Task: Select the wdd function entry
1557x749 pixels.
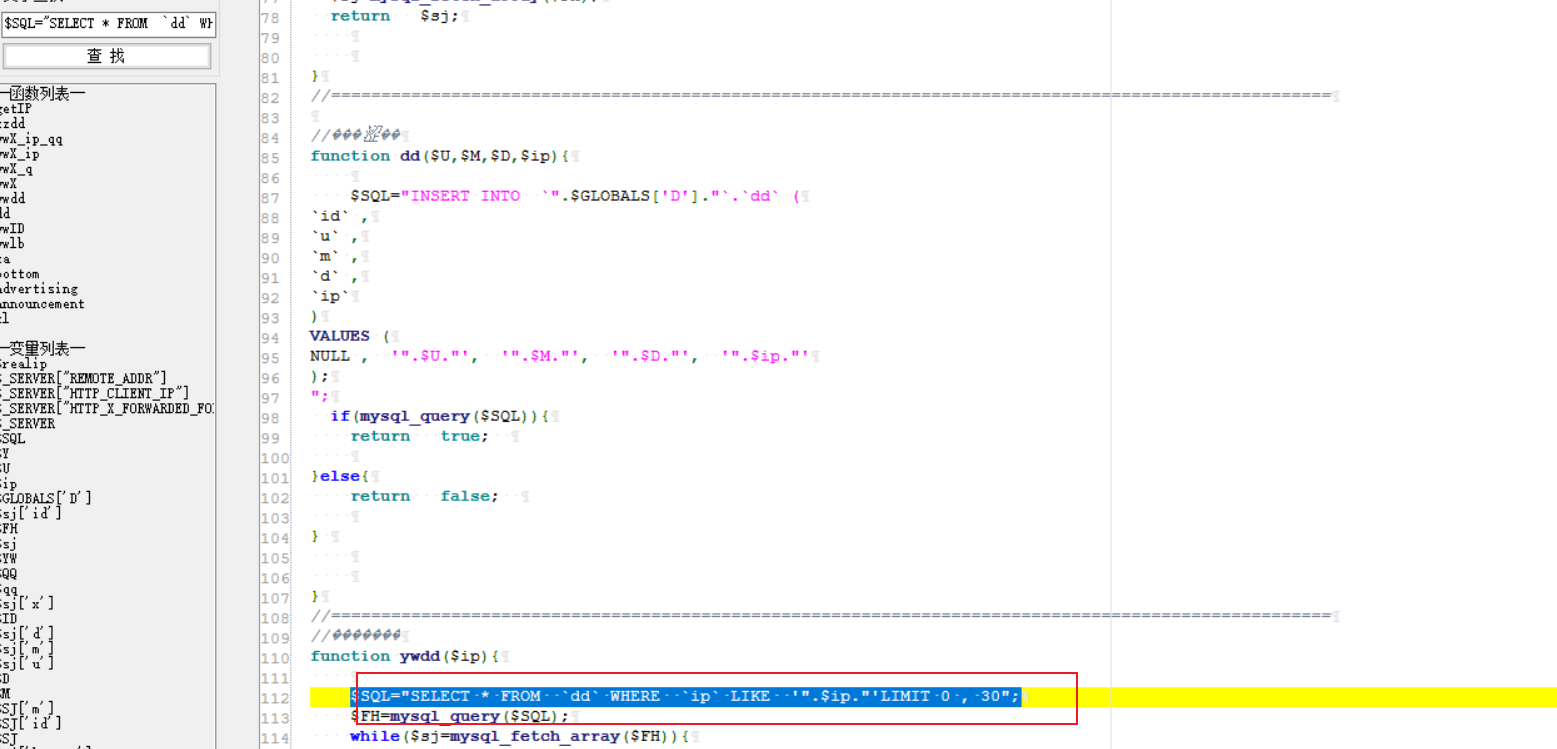Action: coord(17,198)
